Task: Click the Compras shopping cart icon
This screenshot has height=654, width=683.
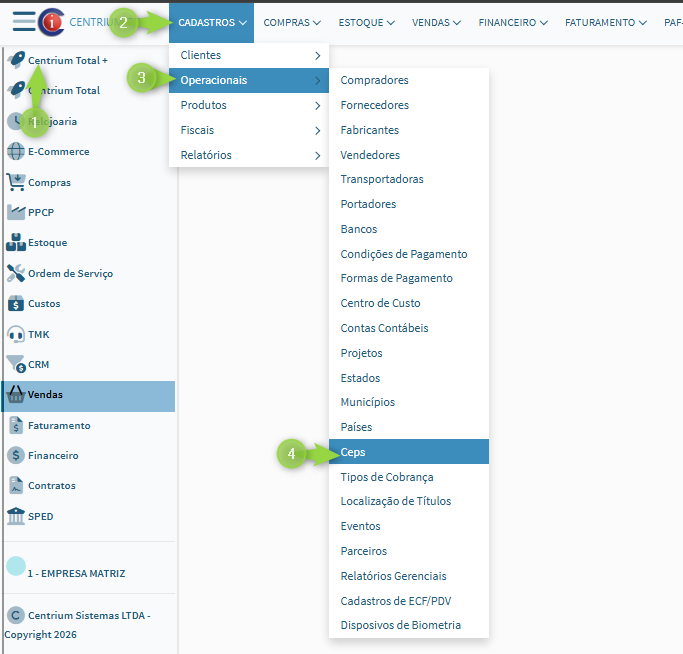Action: tap(15, 182)
